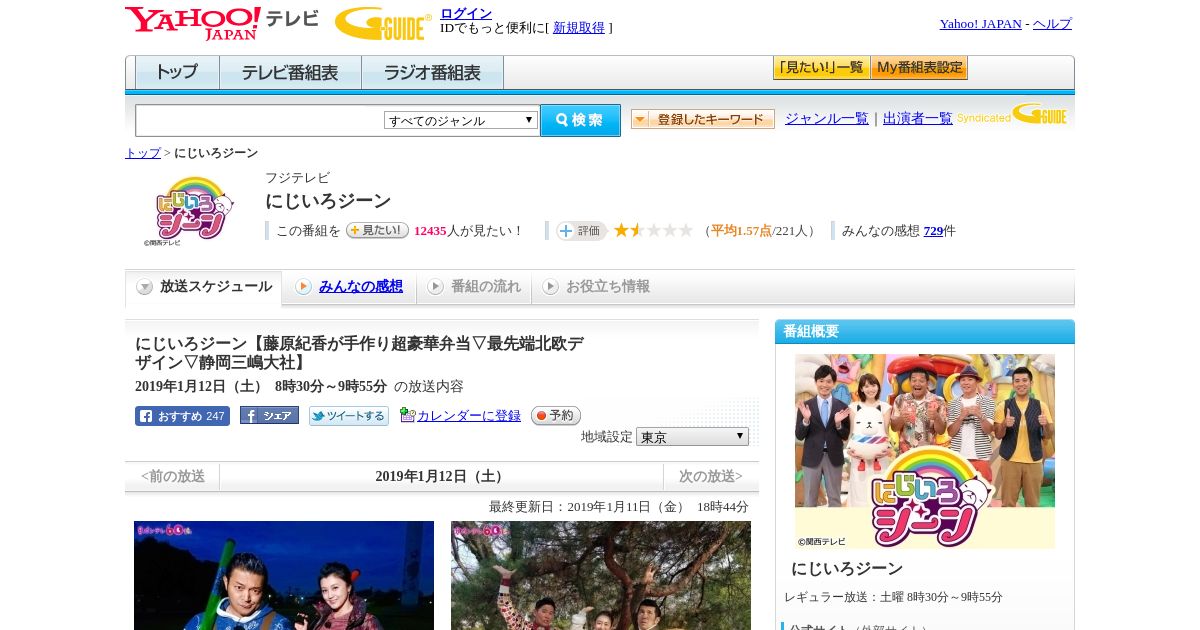
Task: Open the 出演者一覧 link
Action: [918, 118]
